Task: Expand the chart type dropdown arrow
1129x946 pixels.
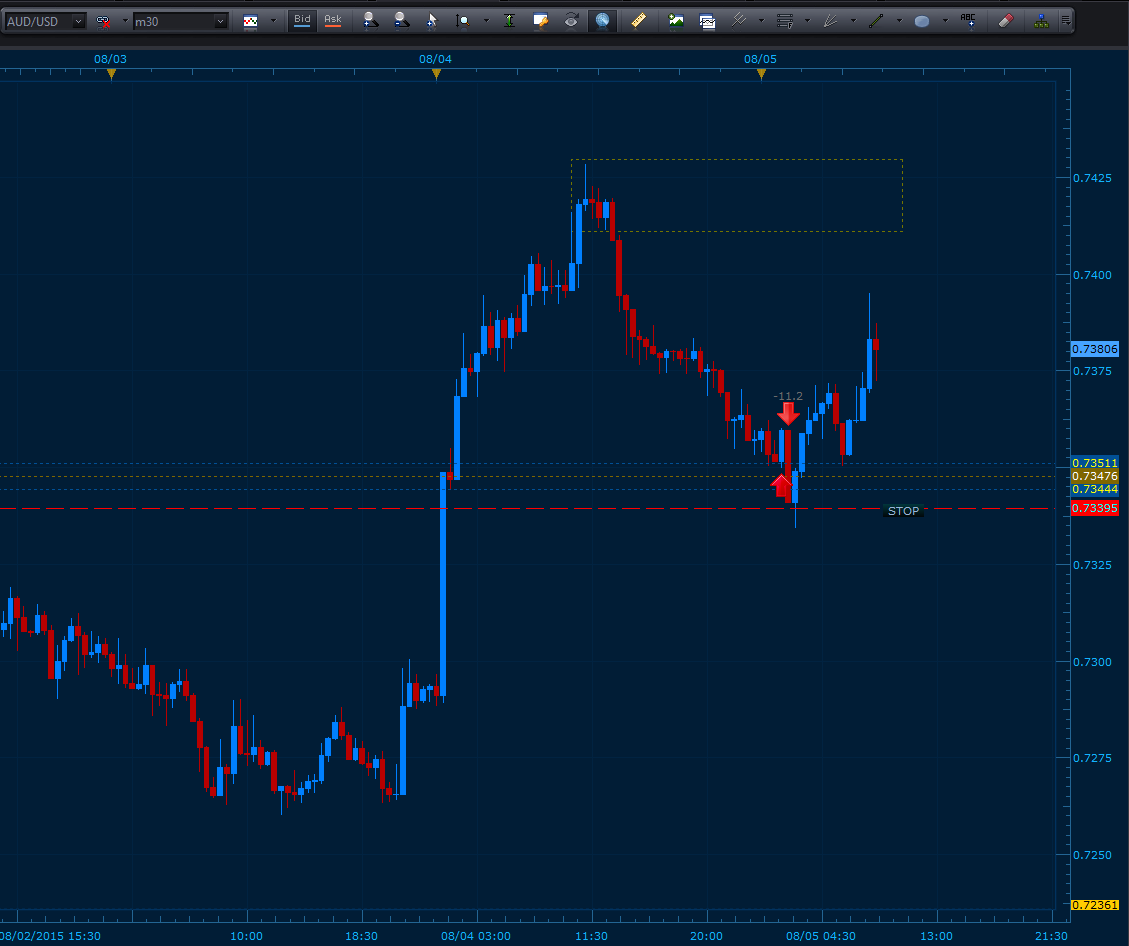Action: (x=272, y=20)
